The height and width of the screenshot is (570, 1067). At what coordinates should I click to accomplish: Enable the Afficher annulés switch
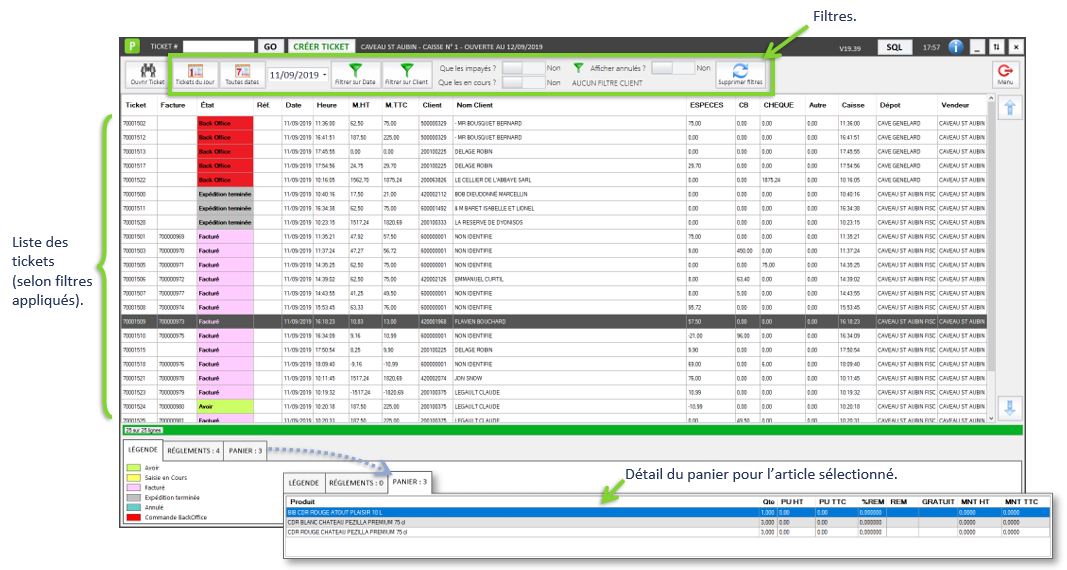tap(670, 68)
